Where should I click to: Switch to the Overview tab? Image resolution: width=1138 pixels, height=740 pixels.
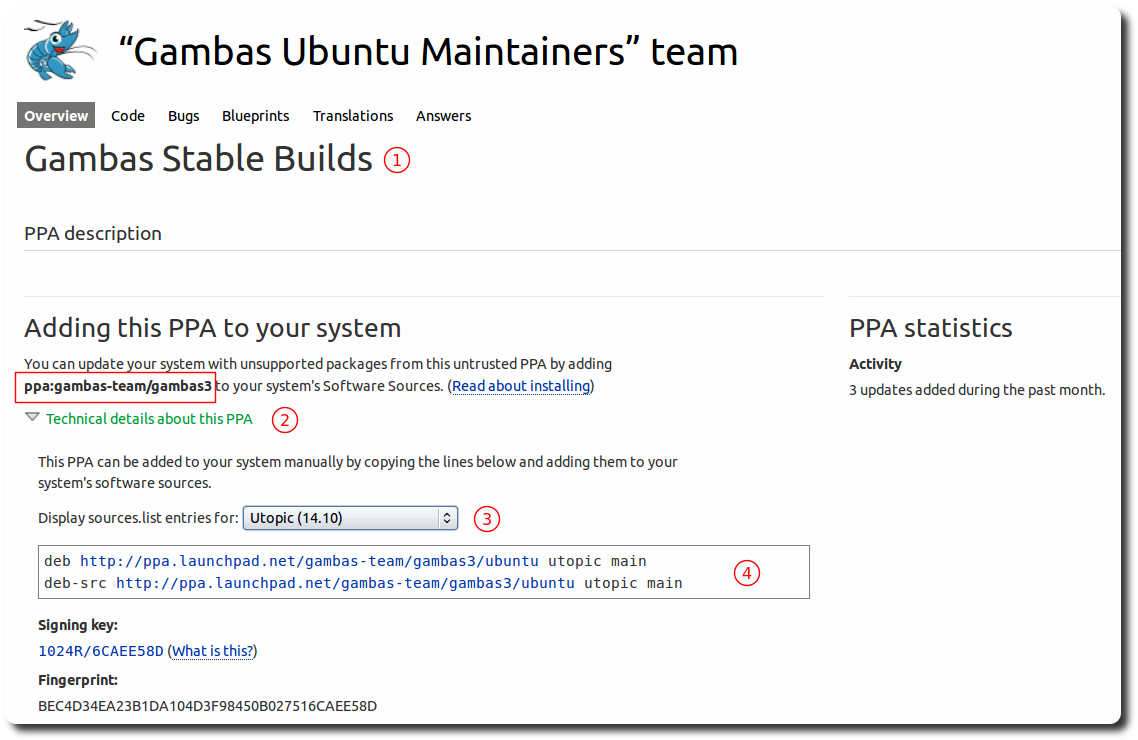[56, 116]
